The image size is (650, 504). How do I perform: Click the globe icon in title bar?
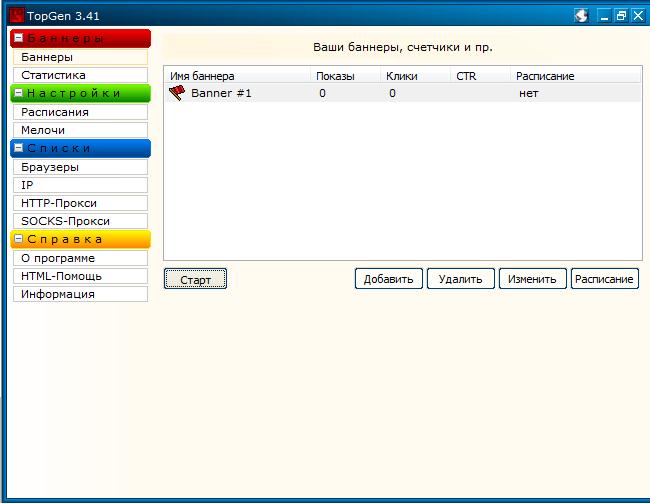(x=581, y=16)
